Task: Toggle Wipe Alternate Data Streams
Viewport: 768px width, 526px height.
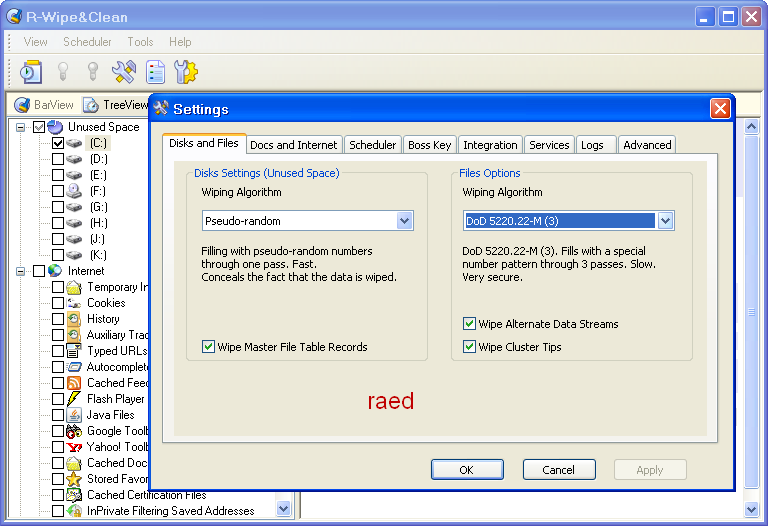Action: click(x=469, y=324)
